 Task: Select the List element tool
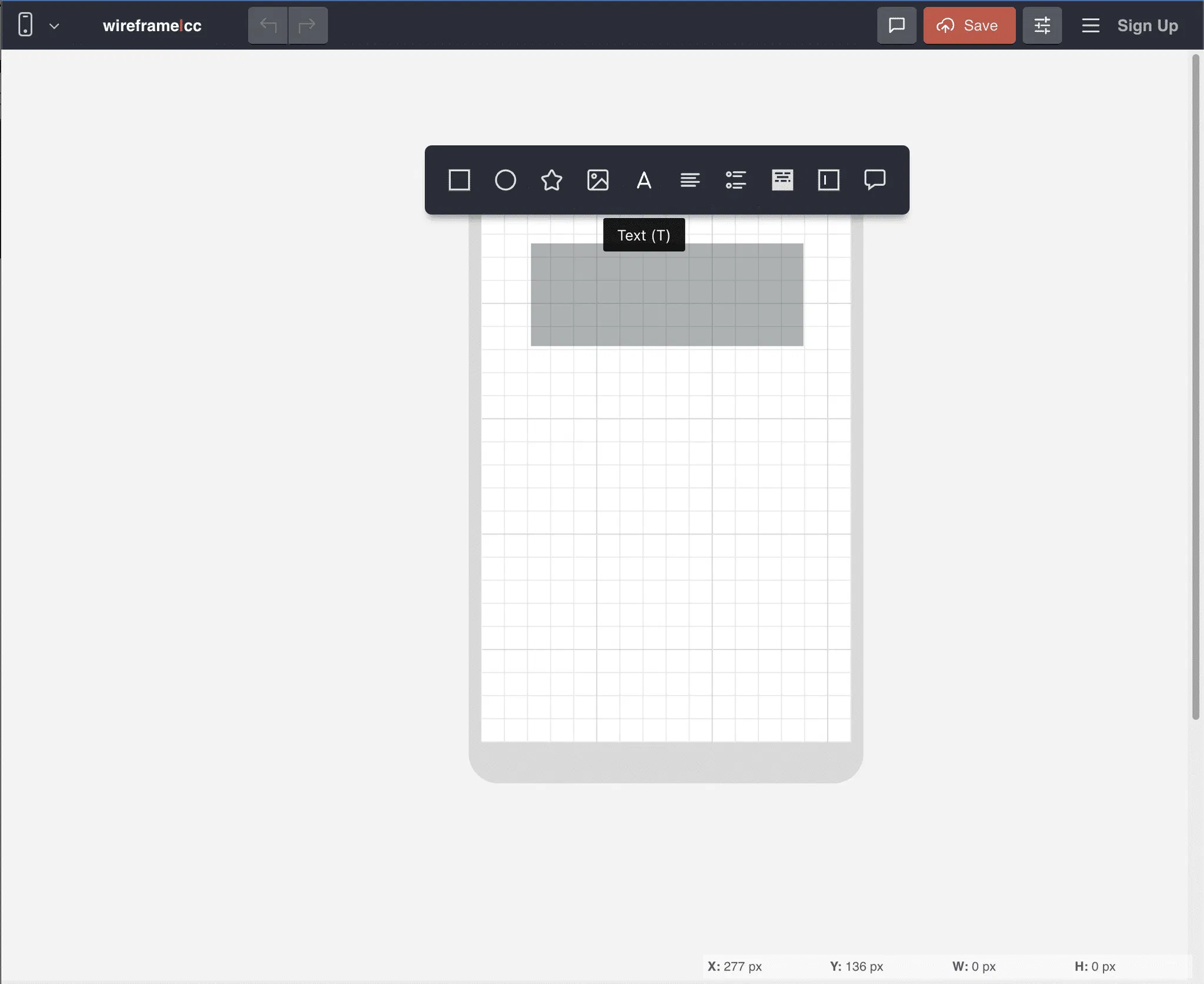[736, 180]
